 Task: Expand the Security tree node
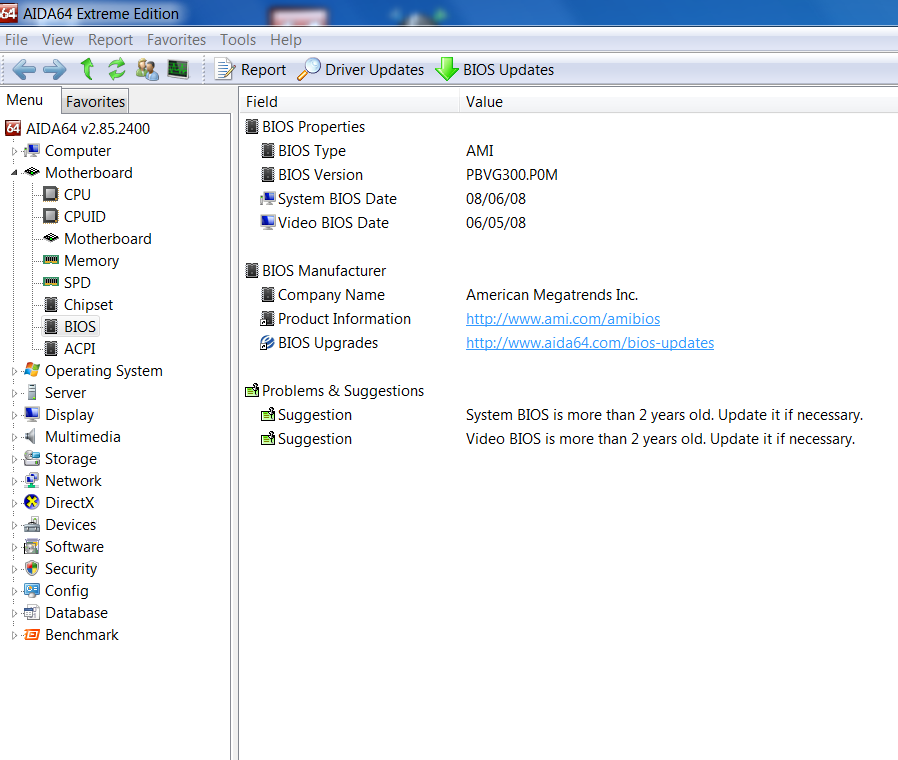pyautogui.click(x=14, y=569)
